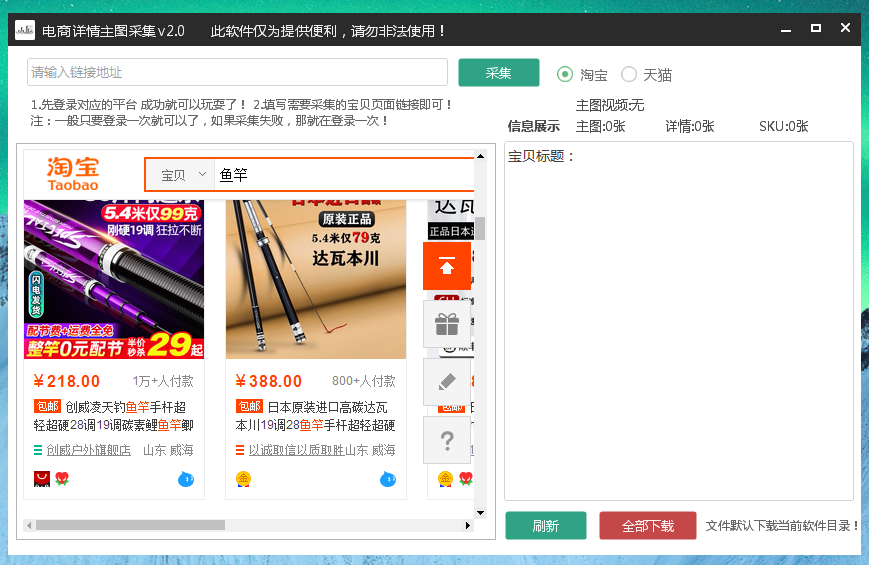
Task: Click the pencil feedback sidebar icon
Action: tap(446, 382)
